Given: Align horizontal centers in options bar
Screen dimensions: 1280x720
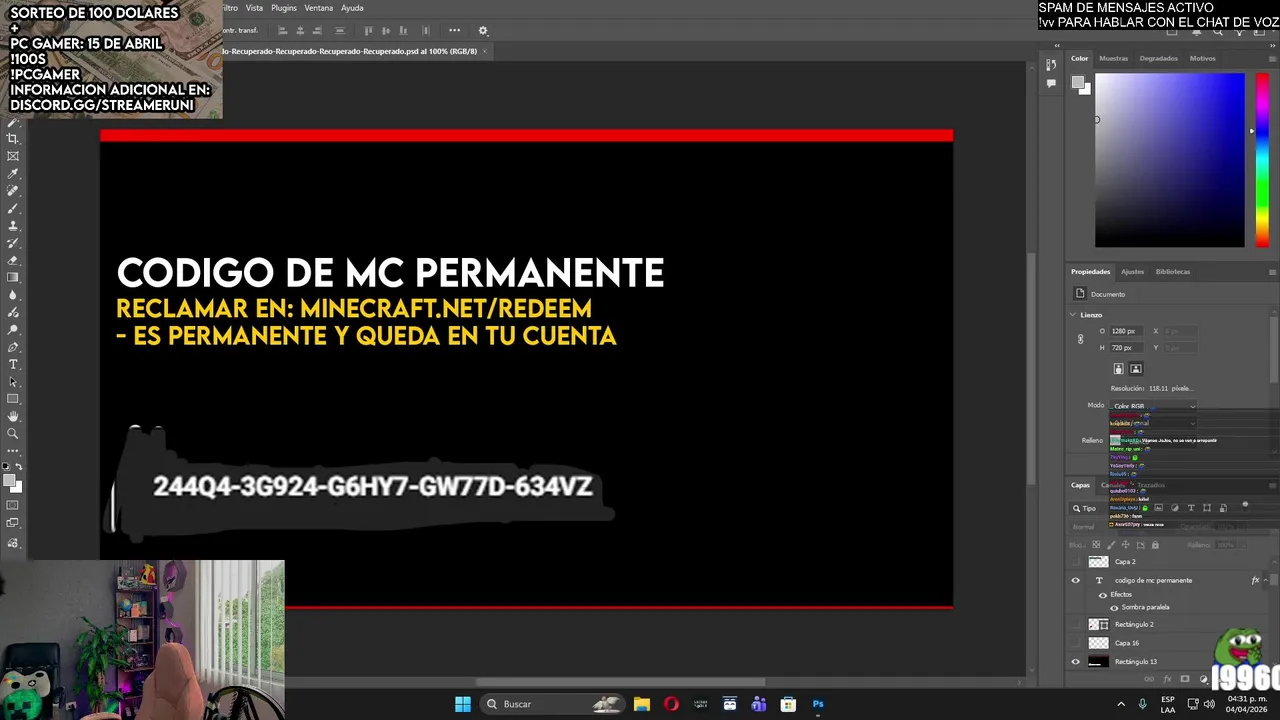Looking at the screenshot, I should (x=300, y=30).
